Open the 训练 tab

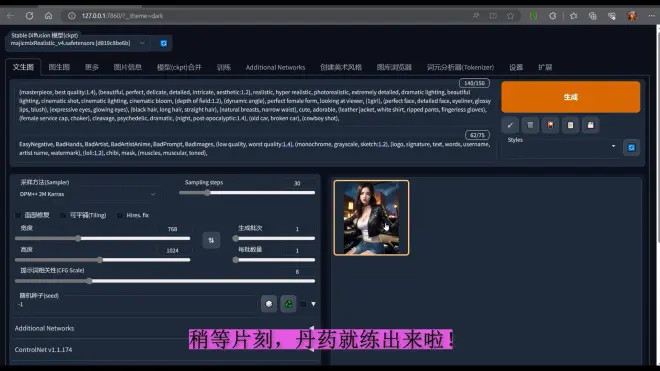pos(224,67)
